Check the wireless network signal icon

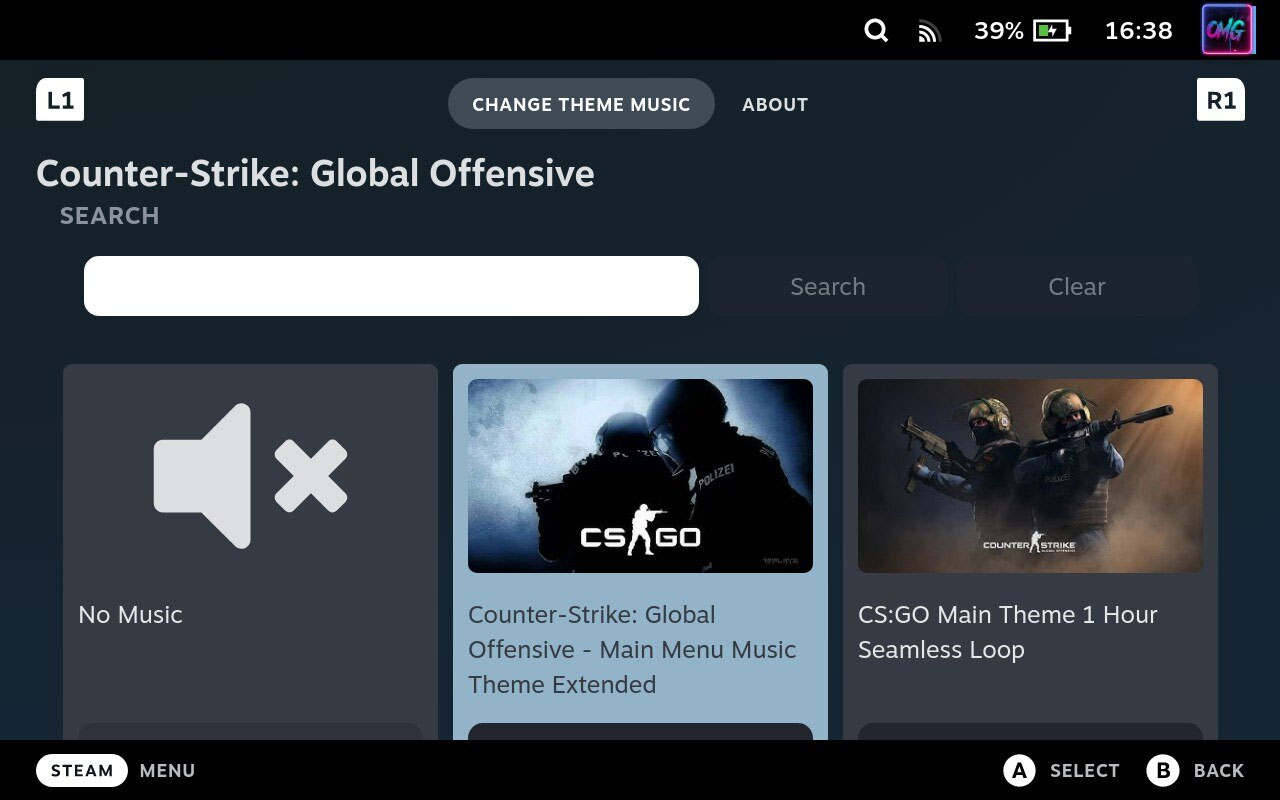[x=929, y=32]
